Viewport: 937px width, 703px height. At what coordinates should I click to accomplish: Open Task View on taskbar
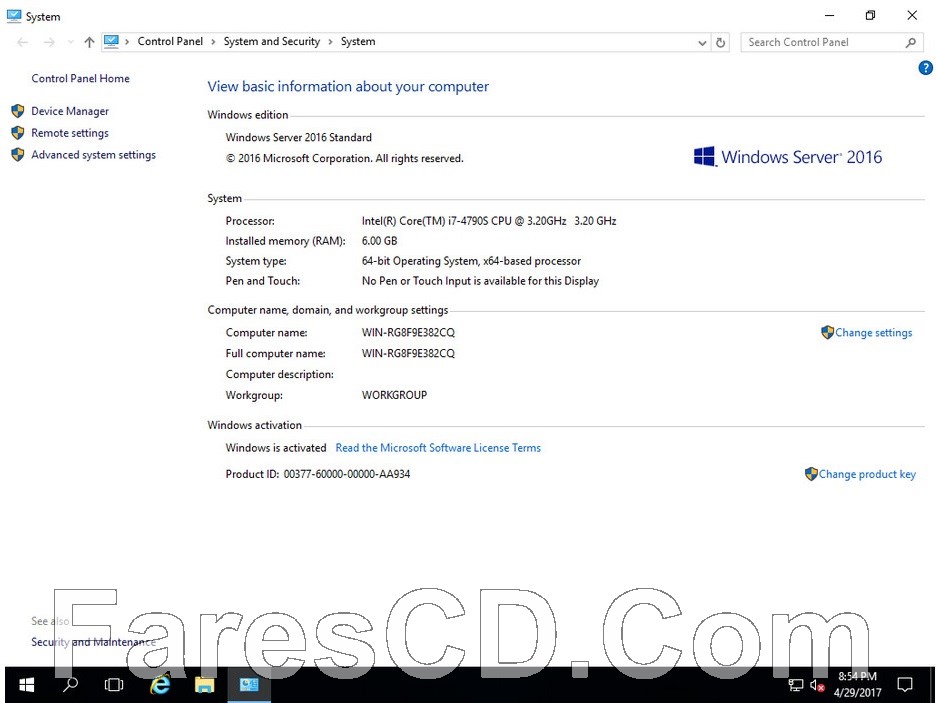pyautogui.click(x=114, y=685)
